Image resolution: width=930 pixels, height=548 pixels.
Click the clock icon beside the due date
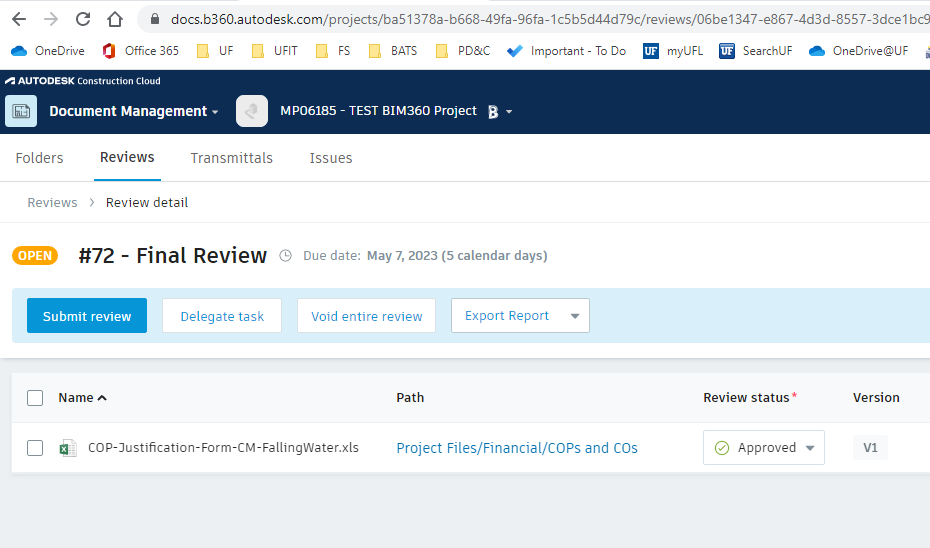click(x=285, y=256)
